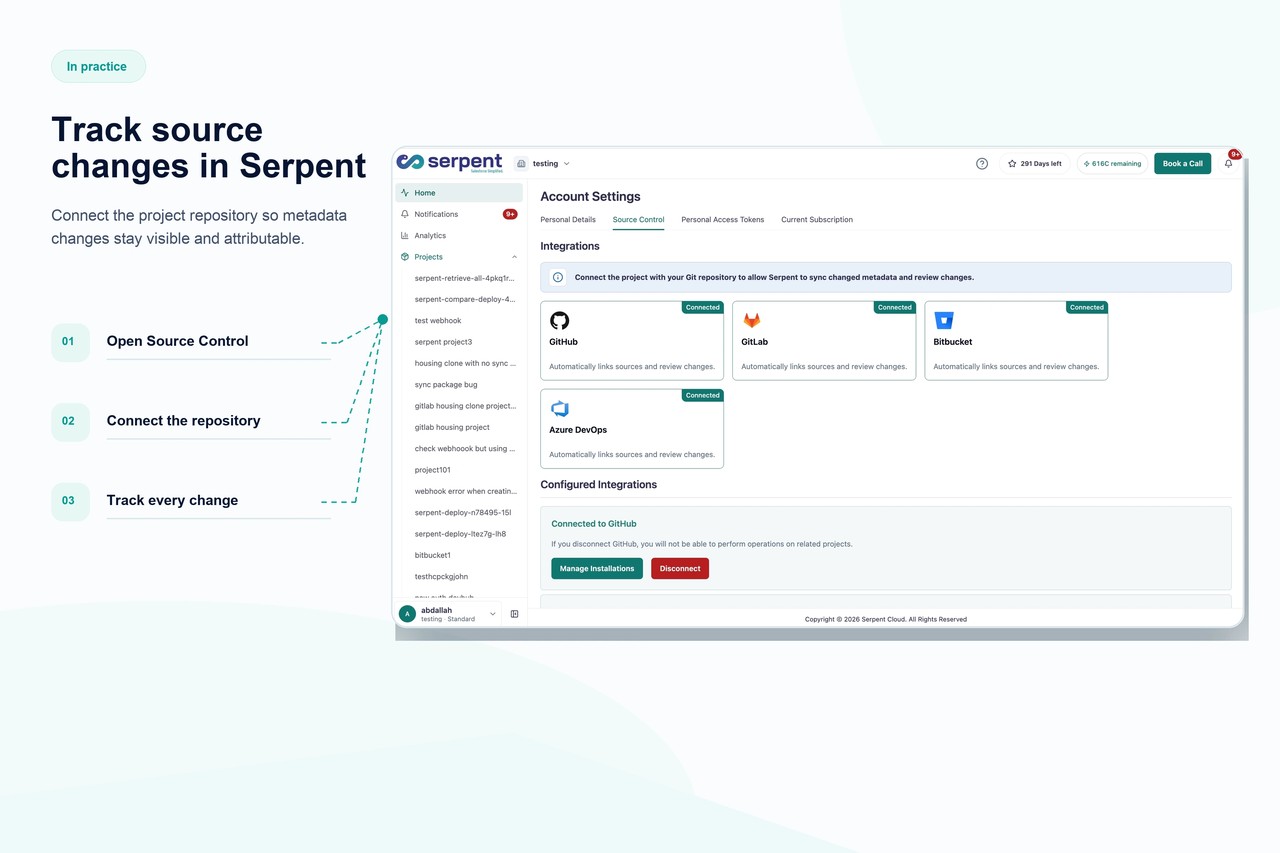Open gitlab housing clone project... entry

464,406
